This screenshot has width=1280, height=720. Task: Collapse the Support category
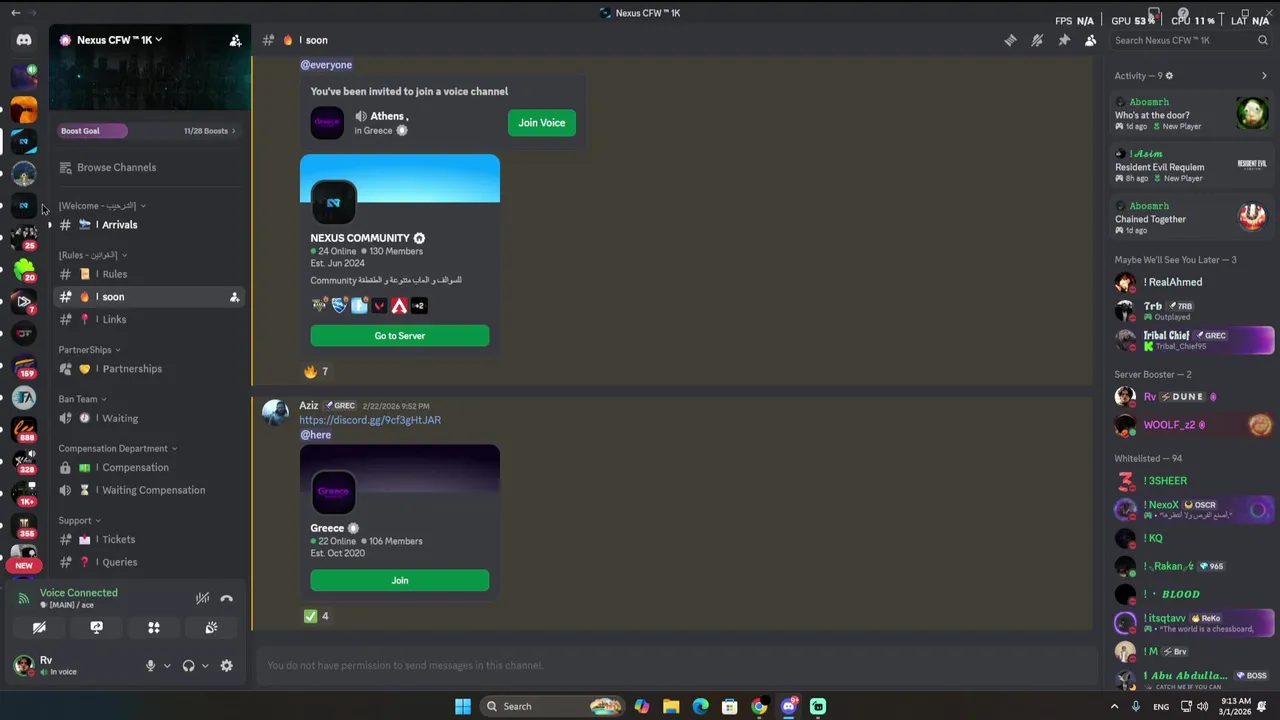tap(79, 521)
